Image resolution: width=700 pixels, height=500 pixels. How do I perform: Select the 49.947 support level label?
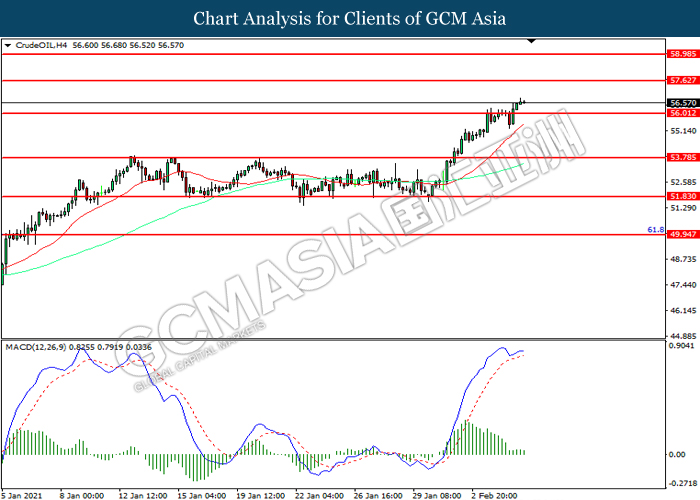pyautogui.click(x=683, y=234)
